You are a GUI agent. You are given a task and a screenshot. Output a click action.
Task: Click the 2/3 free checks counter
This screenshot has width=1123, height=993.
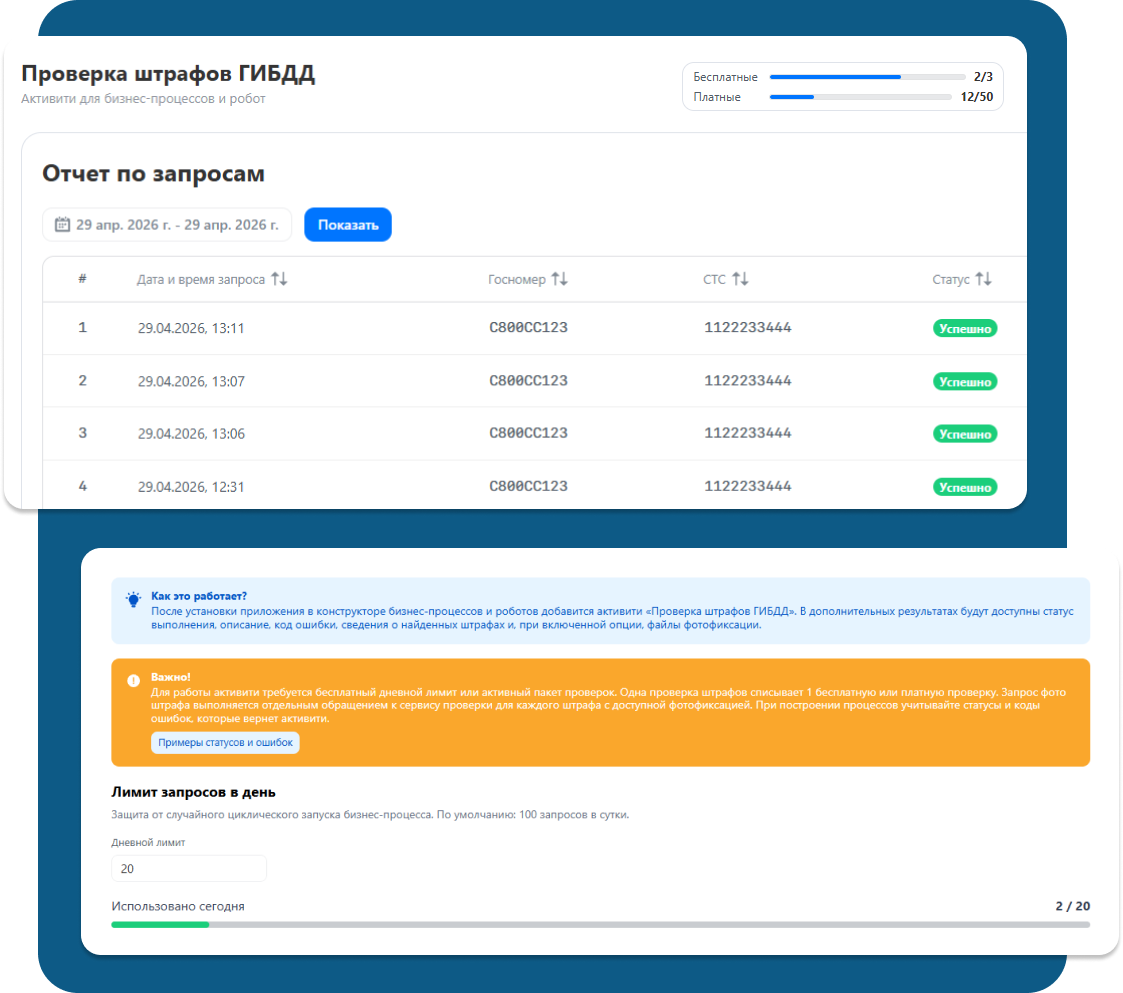point(983,77)
